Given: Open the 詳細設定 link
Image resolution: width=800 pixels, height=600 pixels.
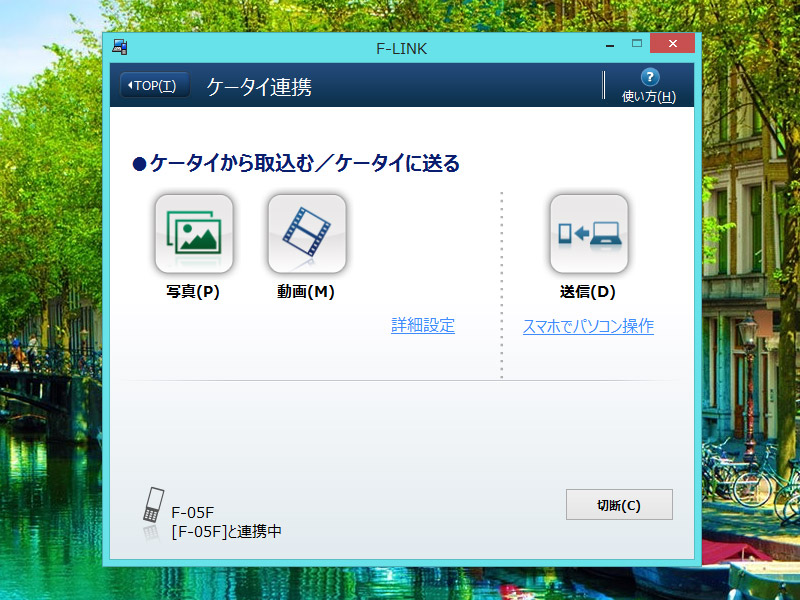Looking at the screenshot, I should click(422, 325).
